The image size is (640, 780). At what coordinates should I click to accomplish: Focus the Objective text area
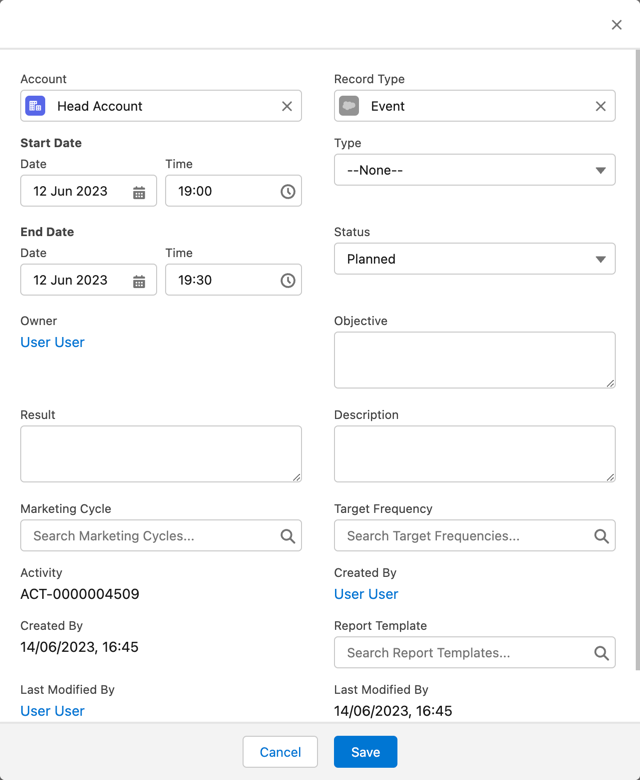click(474, 359)
